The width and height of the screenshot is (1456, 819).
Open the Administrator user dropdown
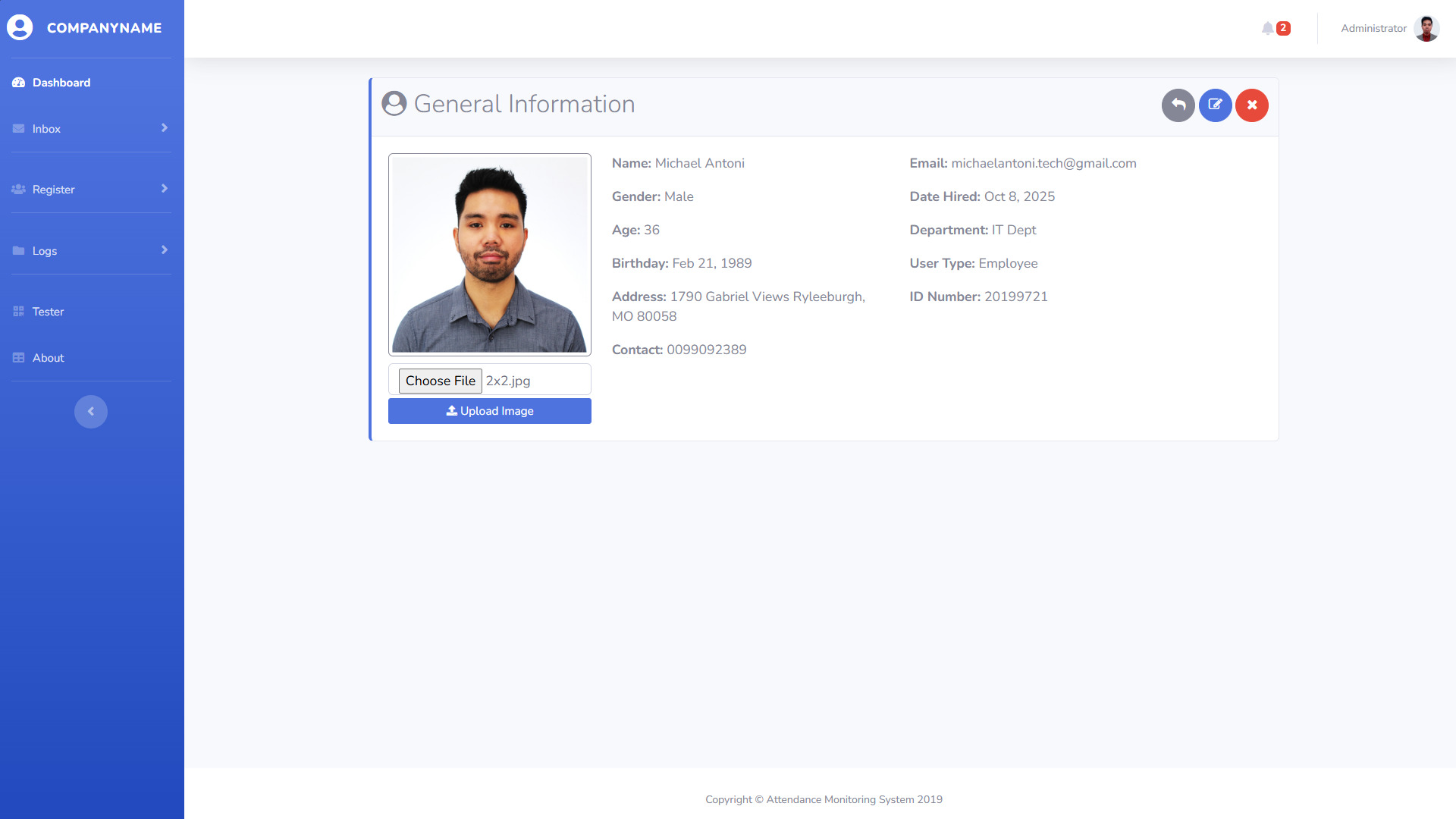click(x=1373, y=28)
